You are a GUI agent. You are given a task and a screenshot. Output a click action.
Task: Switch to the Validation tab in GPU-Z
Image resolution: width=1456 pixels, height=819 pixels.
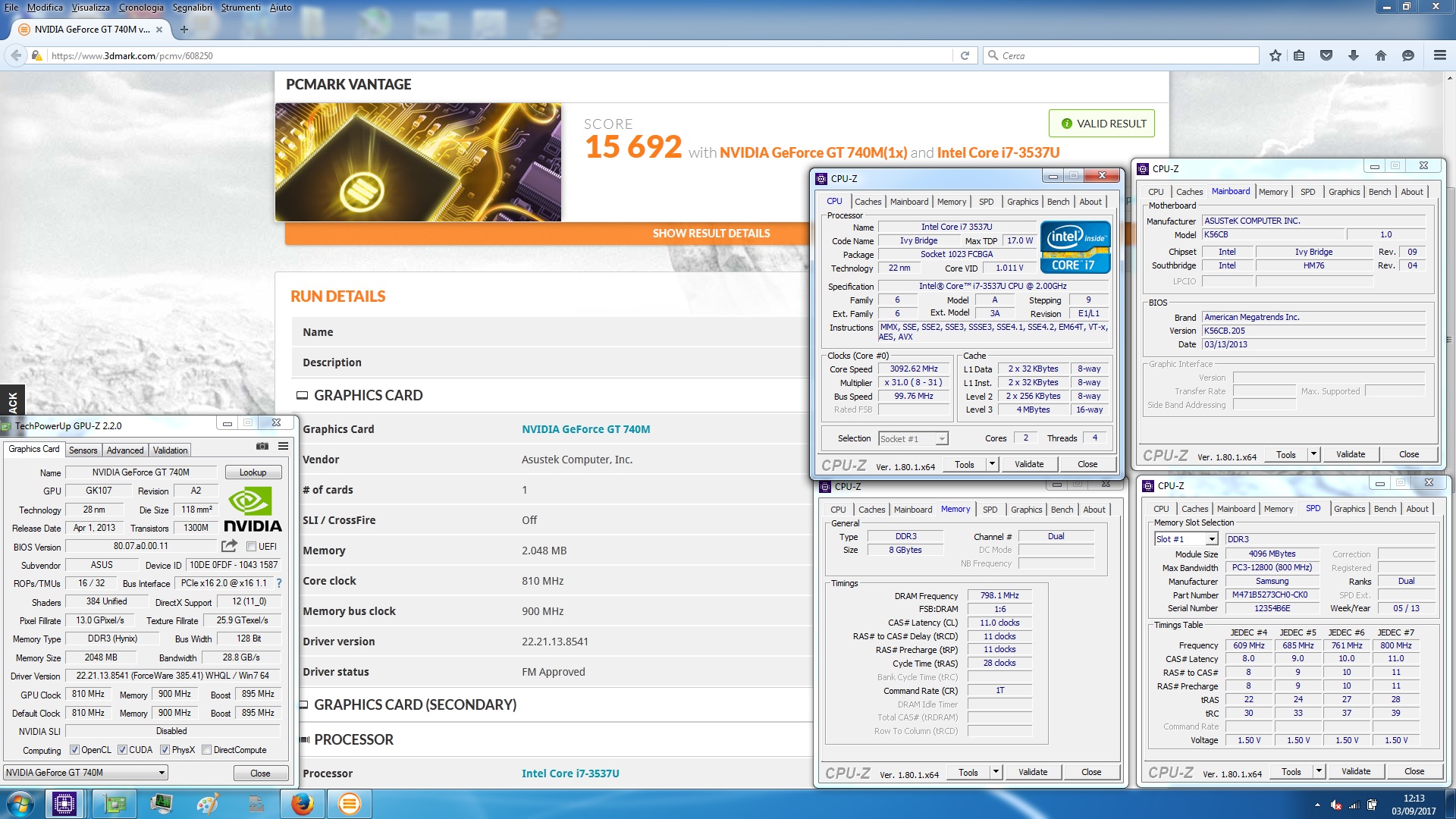click(x=170, y=450)
